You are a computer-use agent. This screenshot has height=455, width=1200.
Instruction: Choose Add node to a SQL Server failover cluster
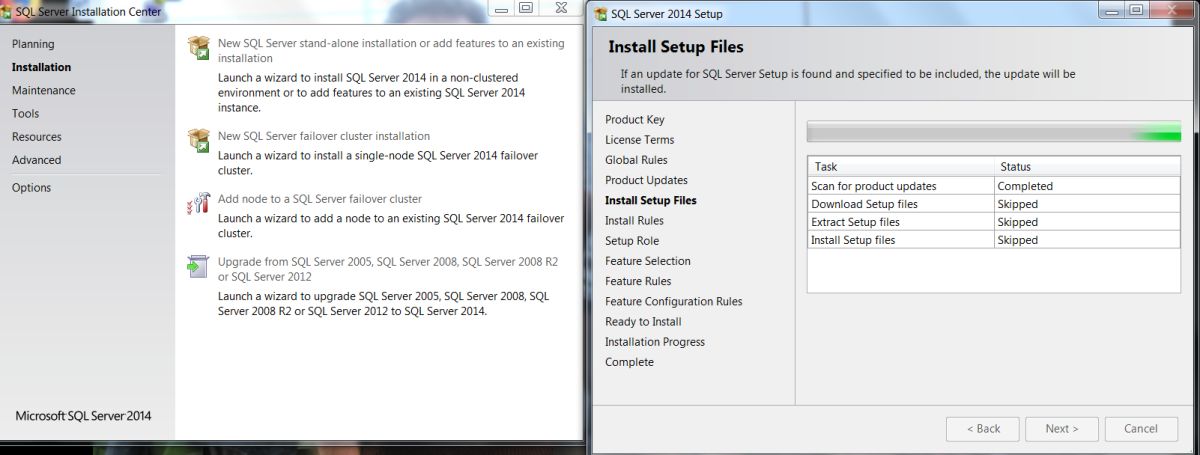pyautogui.click(x=320, y=199)
